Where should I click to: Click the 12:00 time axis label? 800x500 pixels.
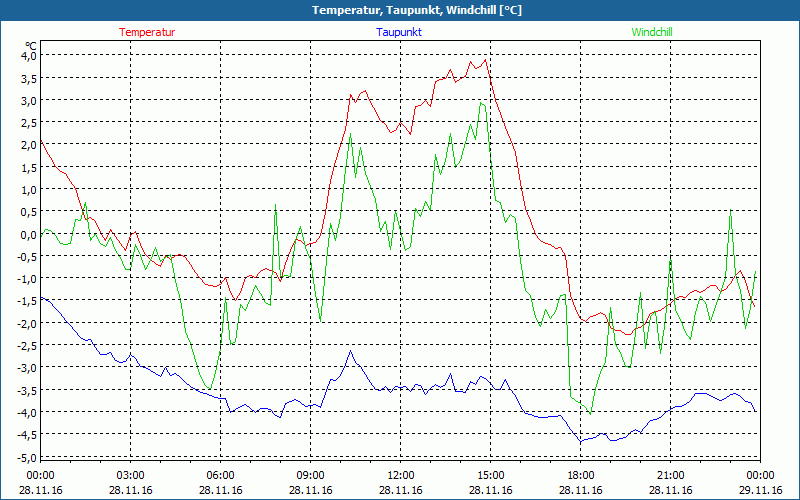tap(401, 475)
